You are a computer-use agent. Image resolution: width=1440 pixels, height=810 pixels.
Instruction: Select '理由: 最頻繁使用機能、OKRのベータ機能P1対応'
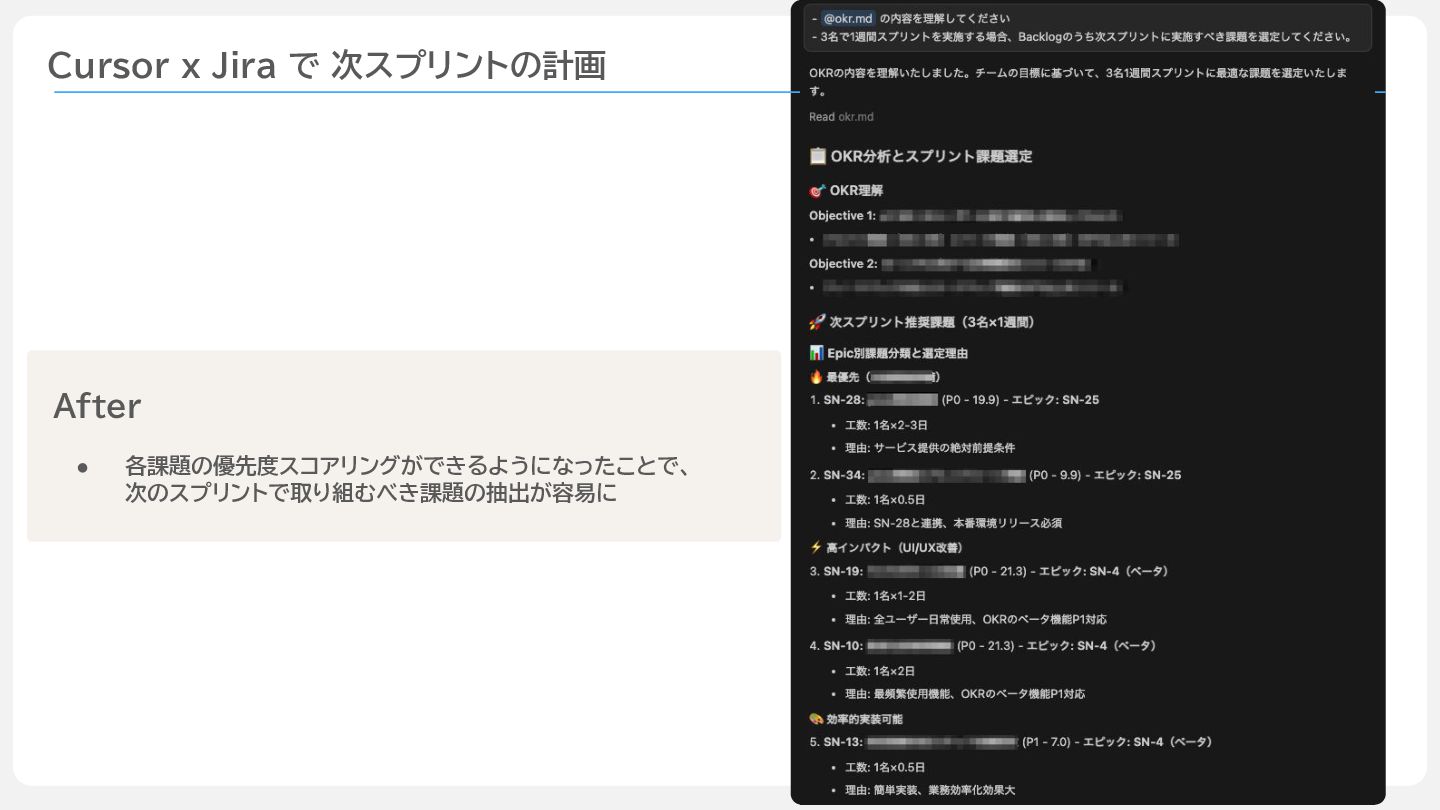pyautogui.click(x=965, y=694)
